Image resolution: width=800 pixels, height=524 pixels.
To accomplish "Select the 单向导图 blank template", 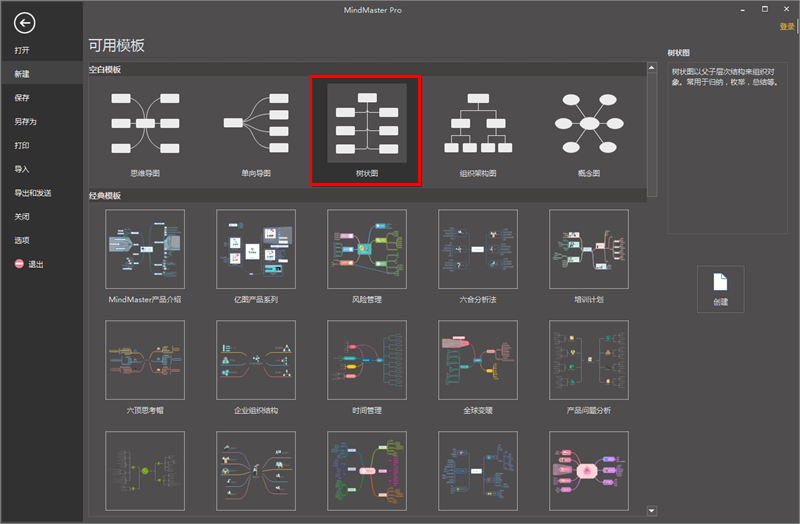I will pos(256,123).
